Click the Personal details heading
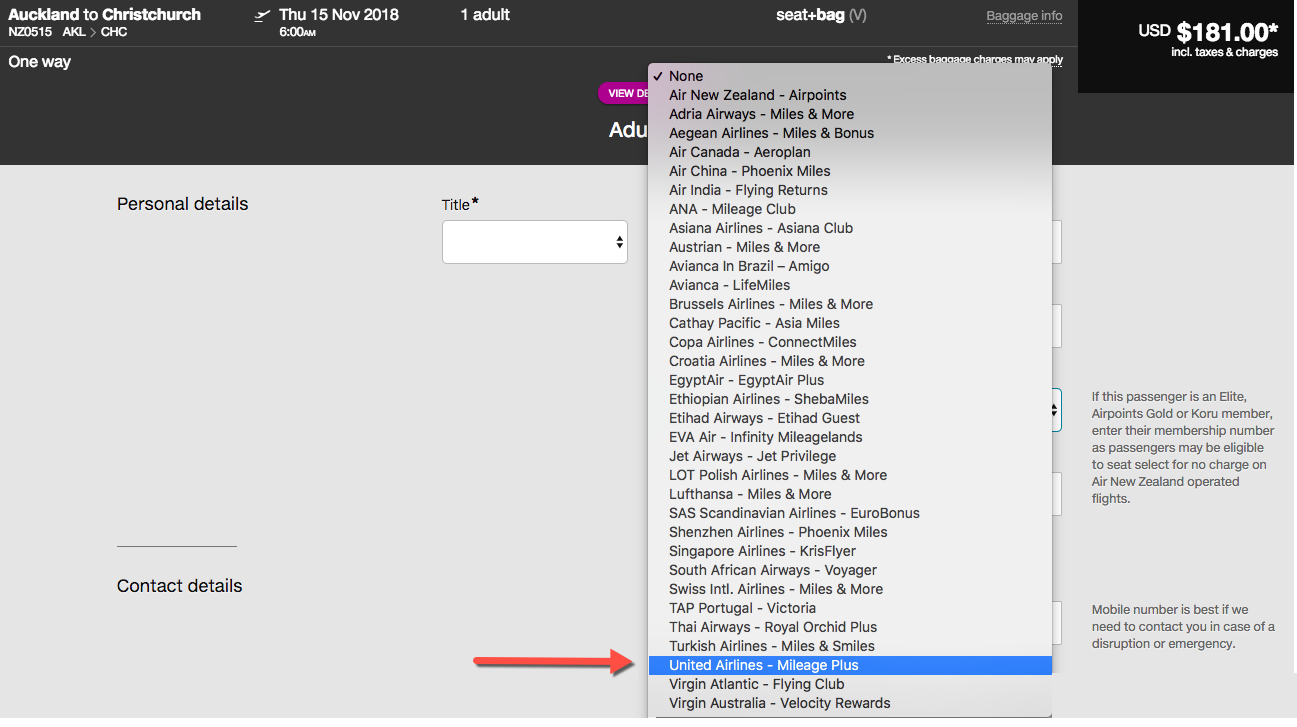Viewport: 1297px width, 727px height. tap(182, 204)
